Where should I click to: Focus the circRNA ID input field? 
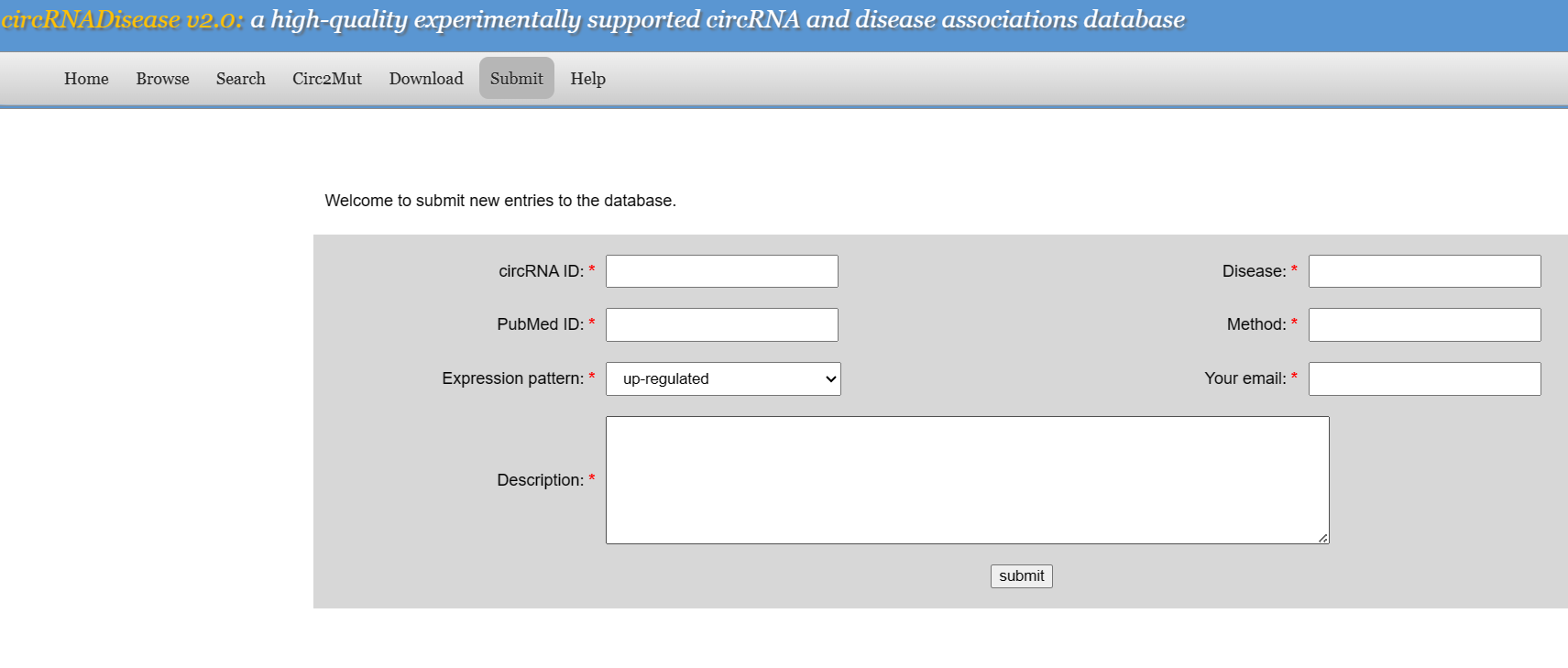click(x=721, y=271)
